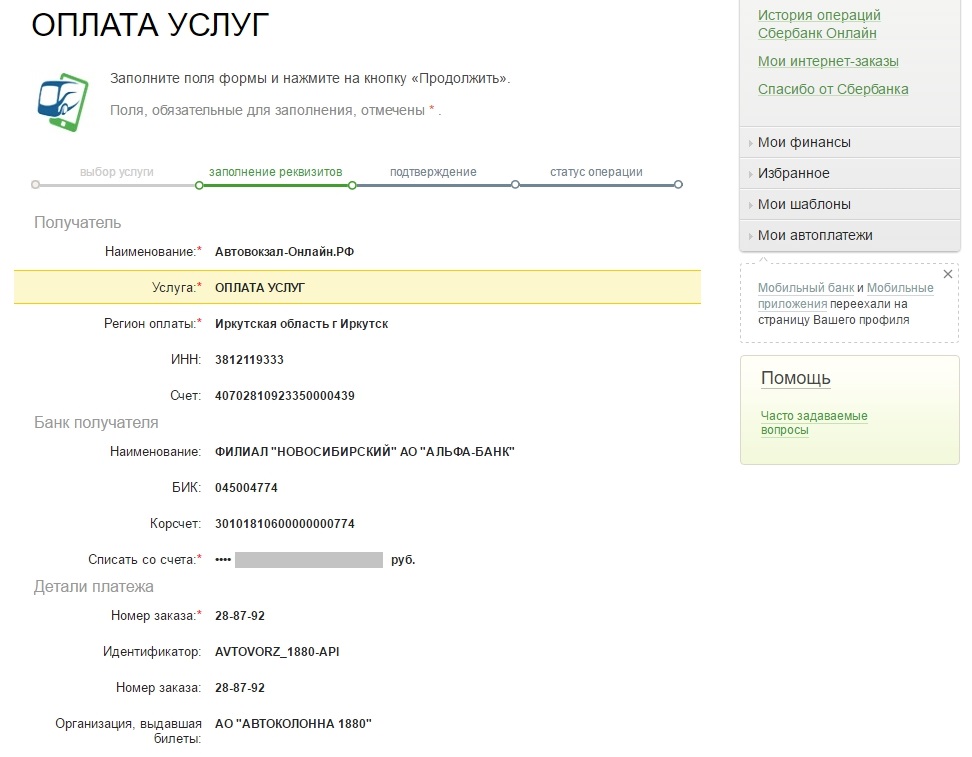
Task: Click account number 40702810923350000439
Action: coord(285,396)
